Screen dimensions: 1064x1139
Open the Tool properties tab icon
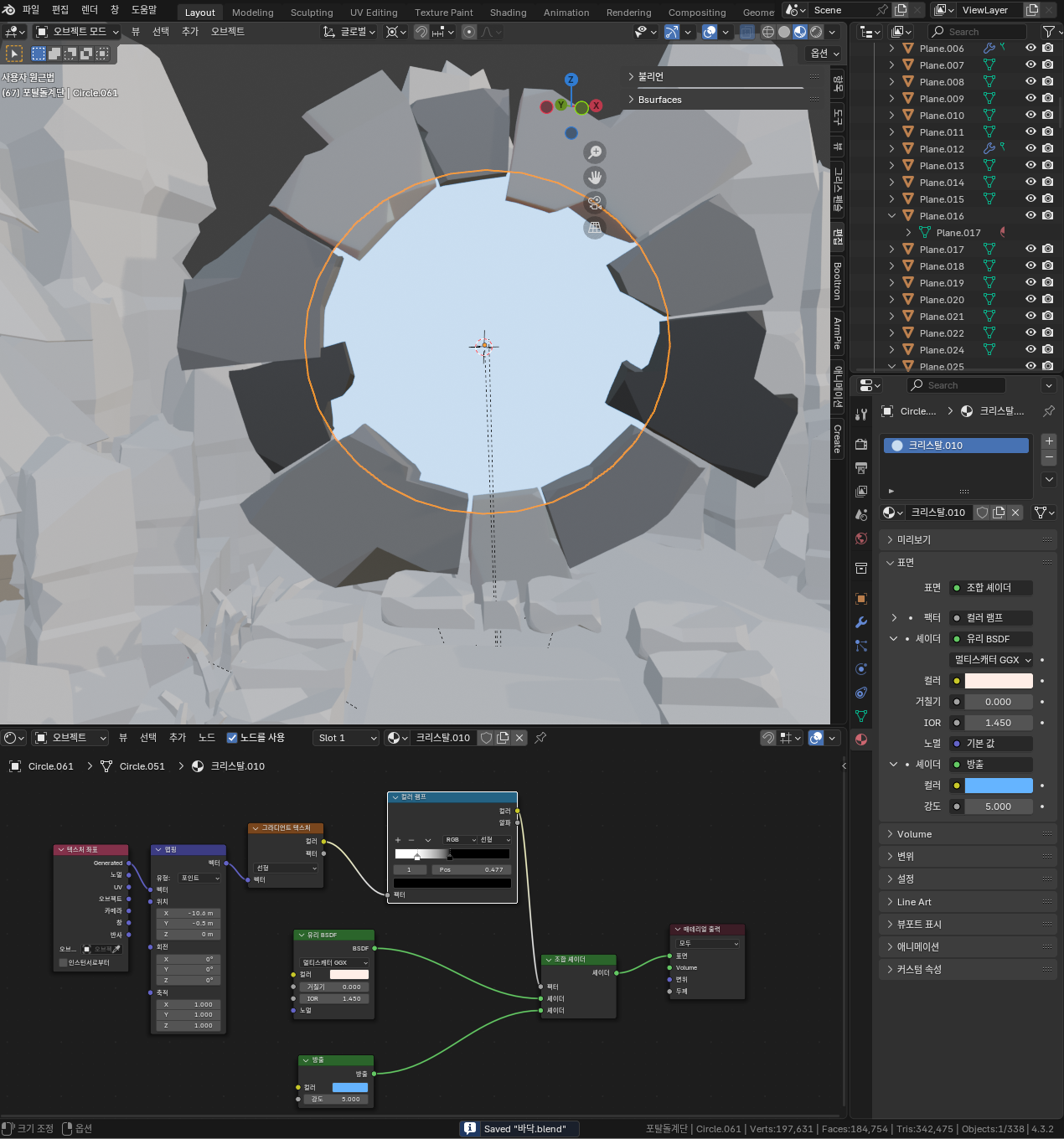861,414
